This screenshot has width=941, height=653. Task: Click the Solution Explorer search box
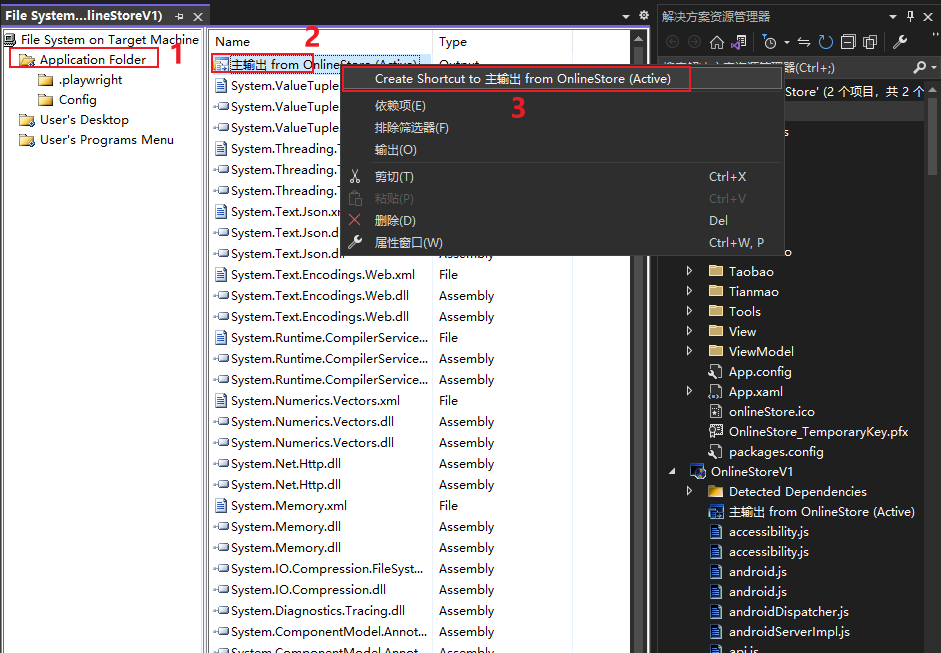[780, 67]
